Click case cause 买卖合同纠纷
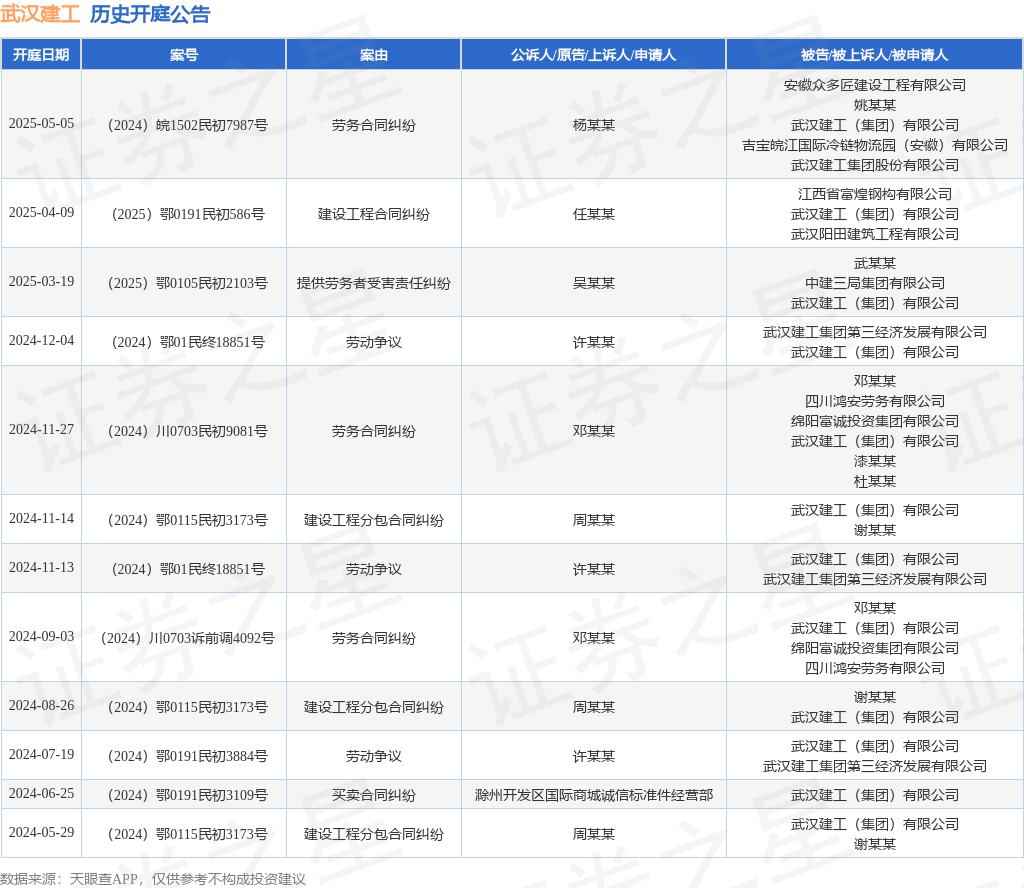Image resolution: width=1024 pixels, height=888 pixels. 374,795
